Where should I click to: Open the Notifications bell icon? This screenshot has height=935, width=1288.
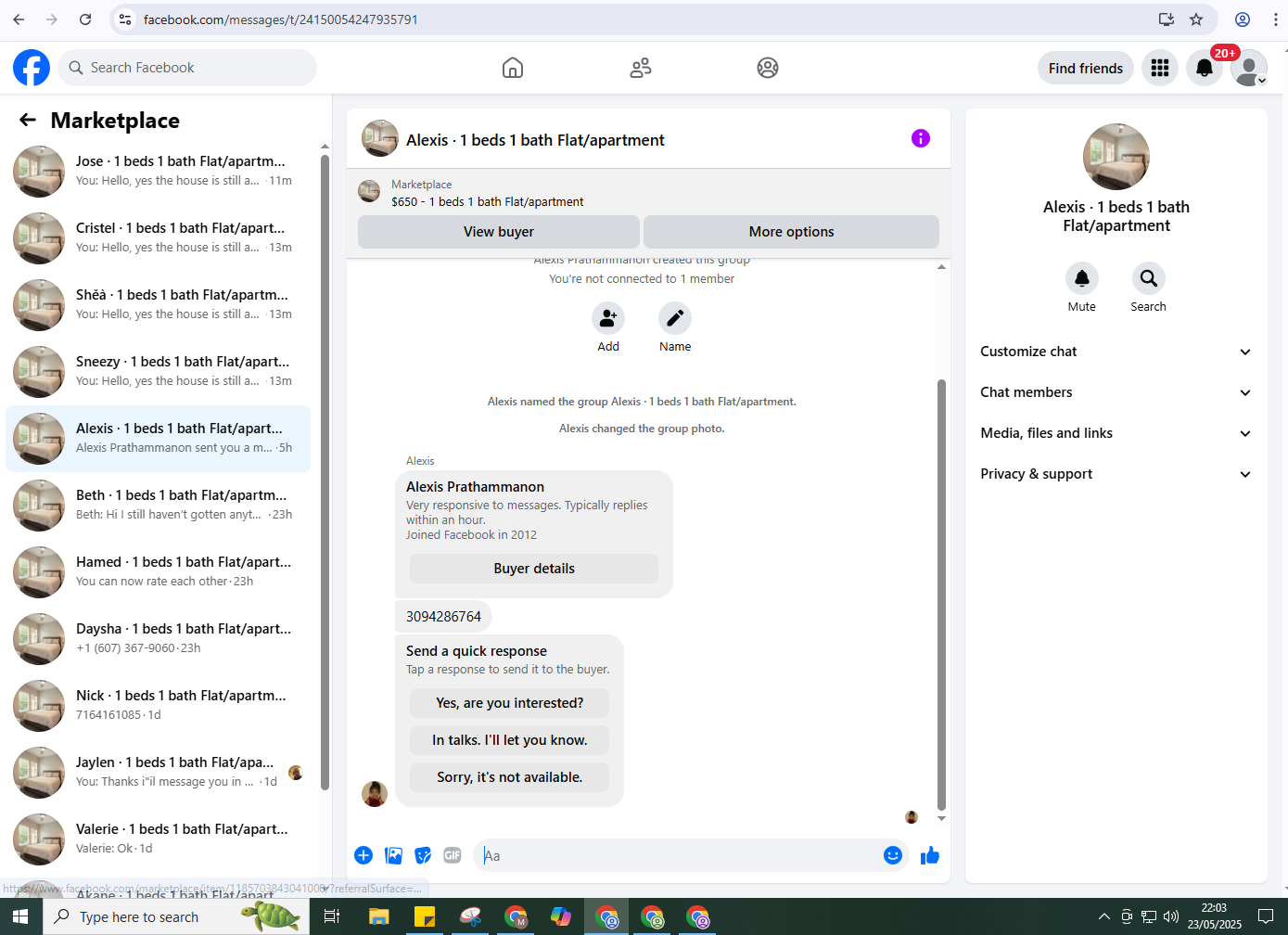1205,68
